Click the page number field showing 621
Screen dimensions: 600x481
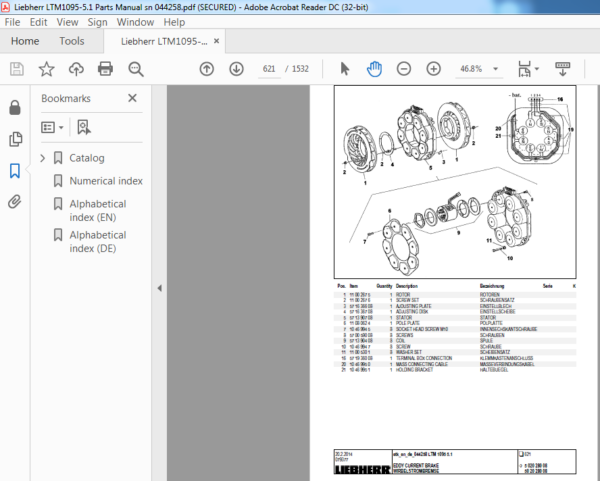(269, 69)
